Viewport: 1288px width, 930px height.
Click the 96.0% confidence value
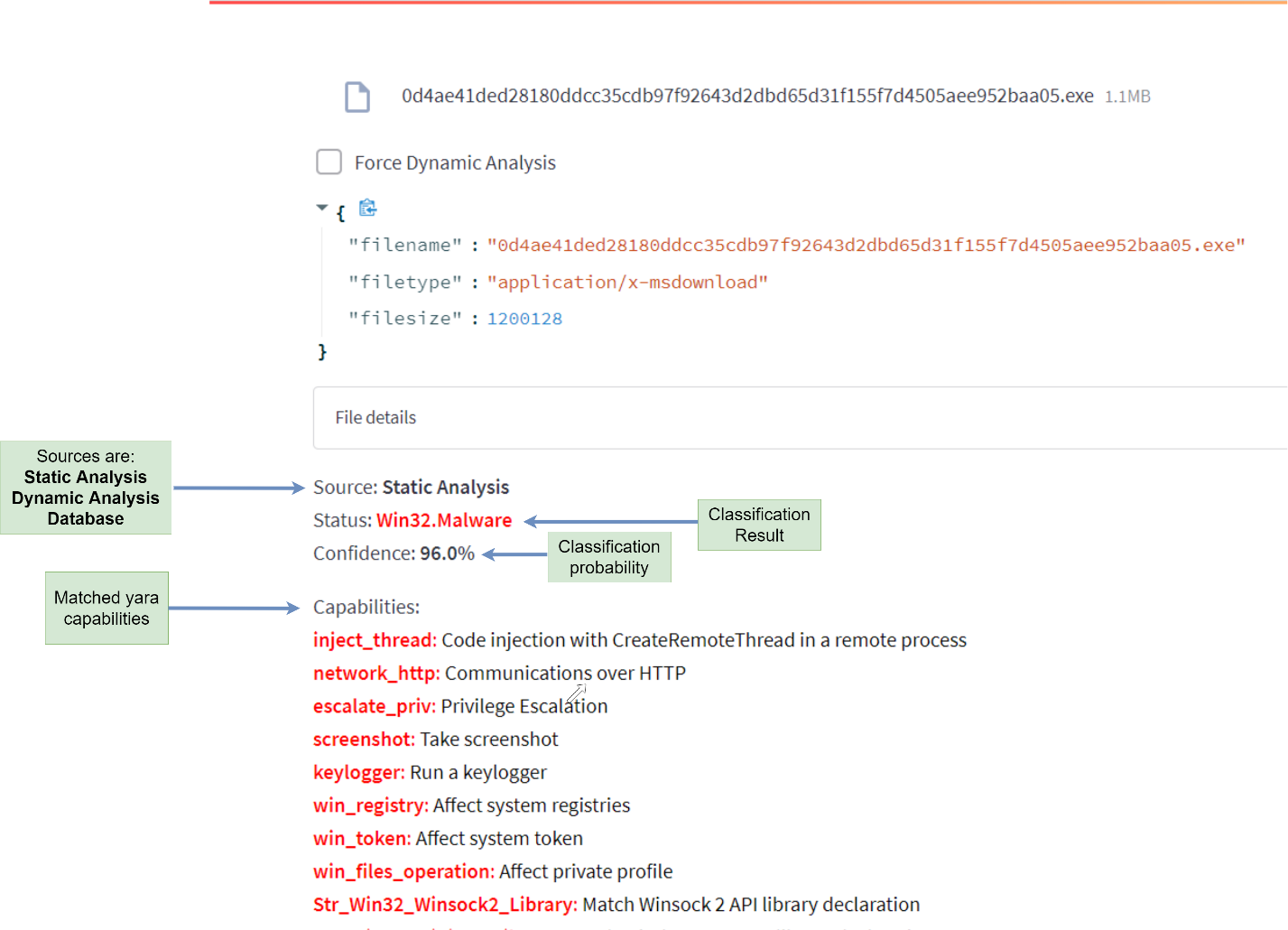pyautogui.click(x=448, y=553)
